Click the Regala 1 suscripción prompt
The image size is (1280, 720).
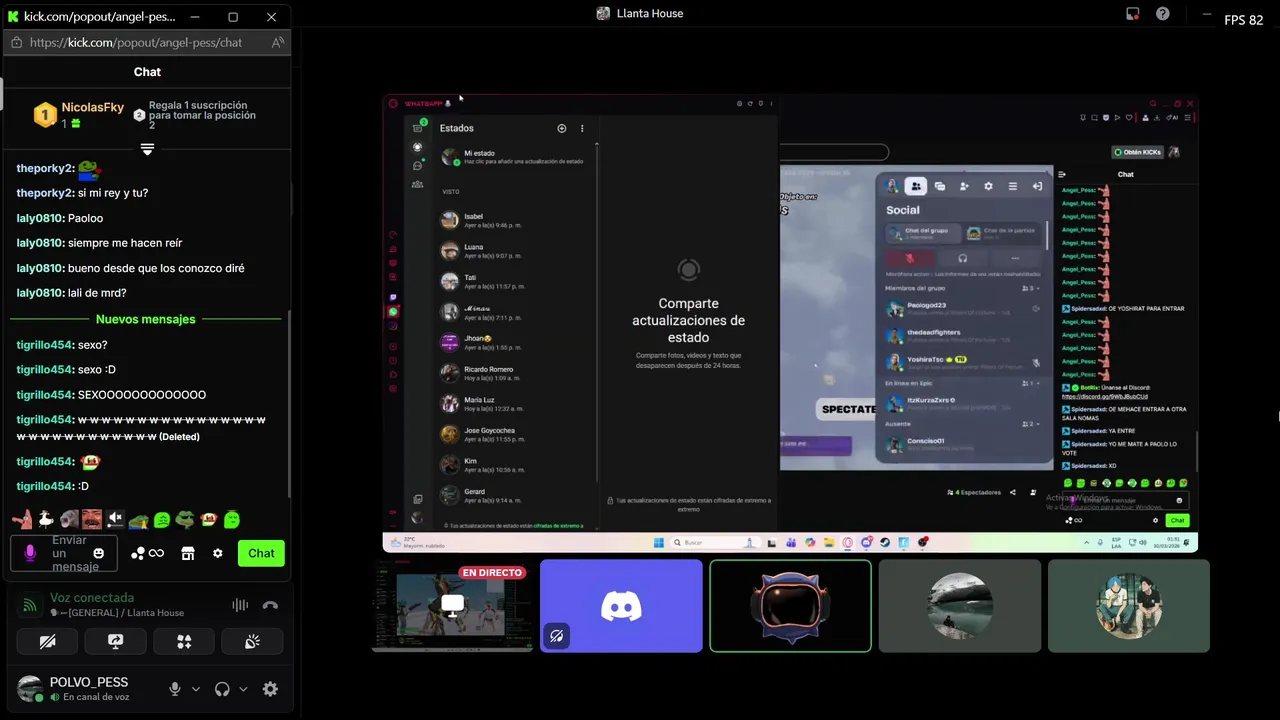(x=202, y=115)
